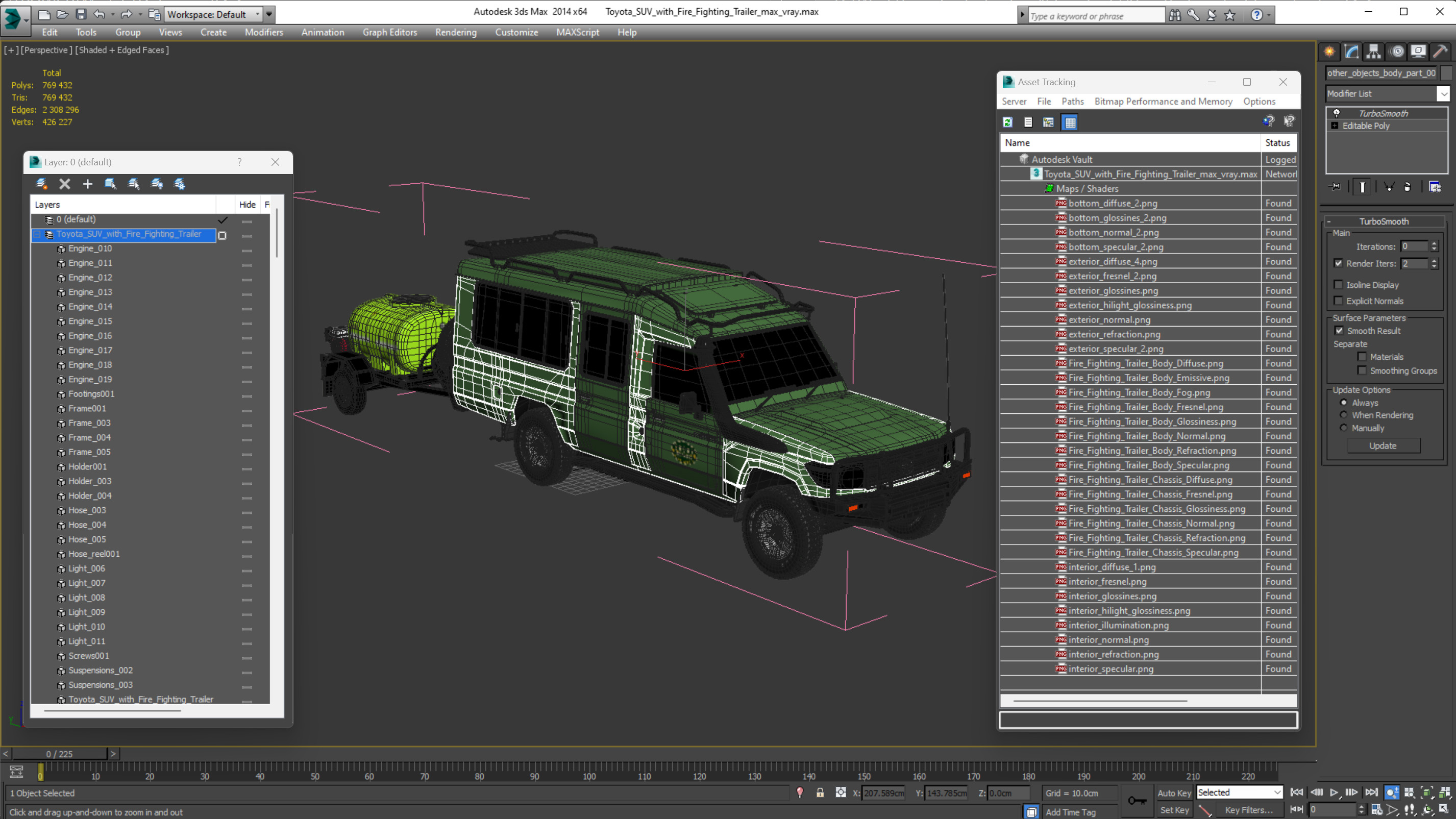Open the Modify command panel tab

(x=1351, y=52)
